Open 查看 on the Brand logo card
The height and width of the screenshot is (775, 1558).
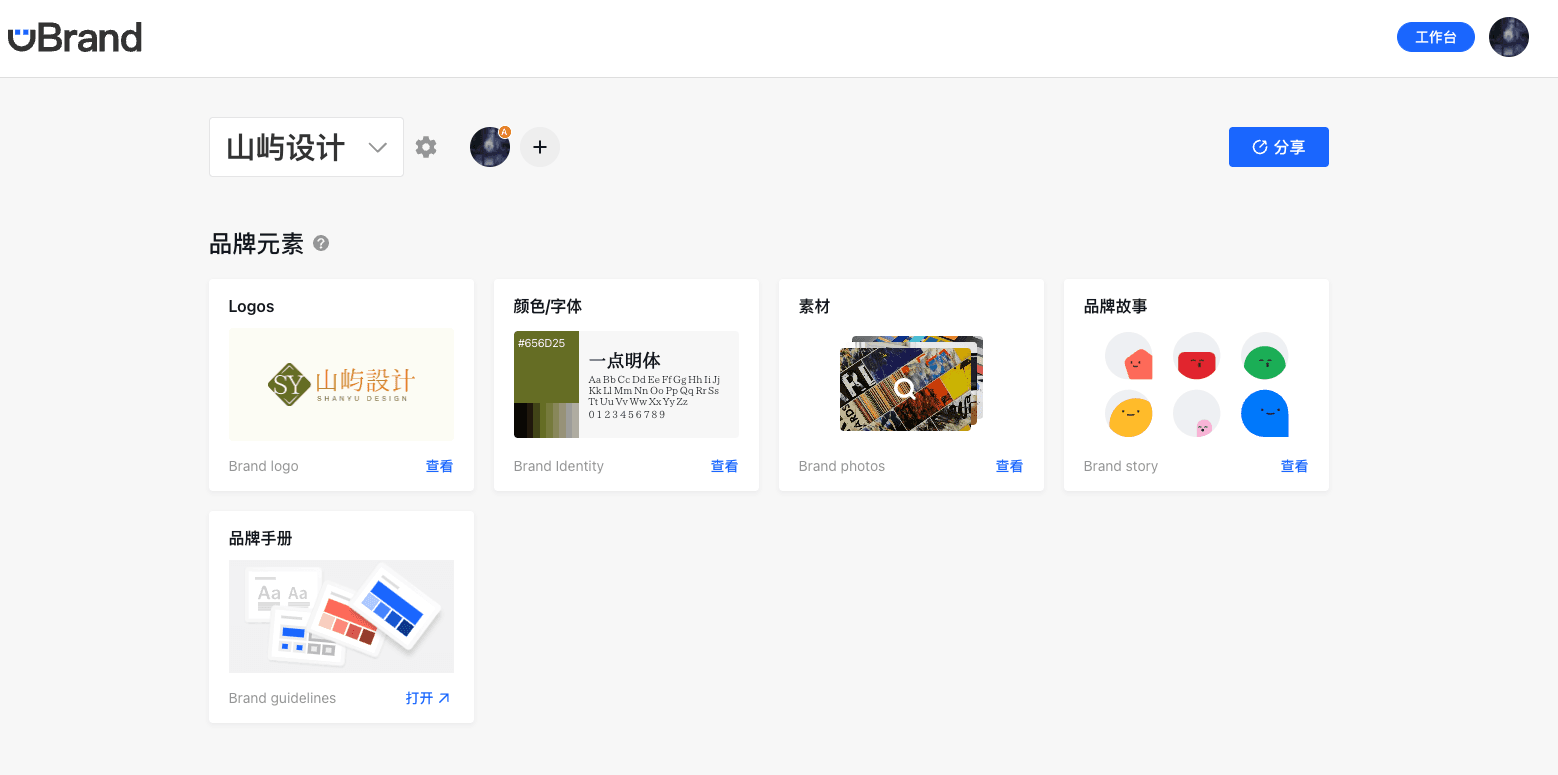tap(439, 465)
